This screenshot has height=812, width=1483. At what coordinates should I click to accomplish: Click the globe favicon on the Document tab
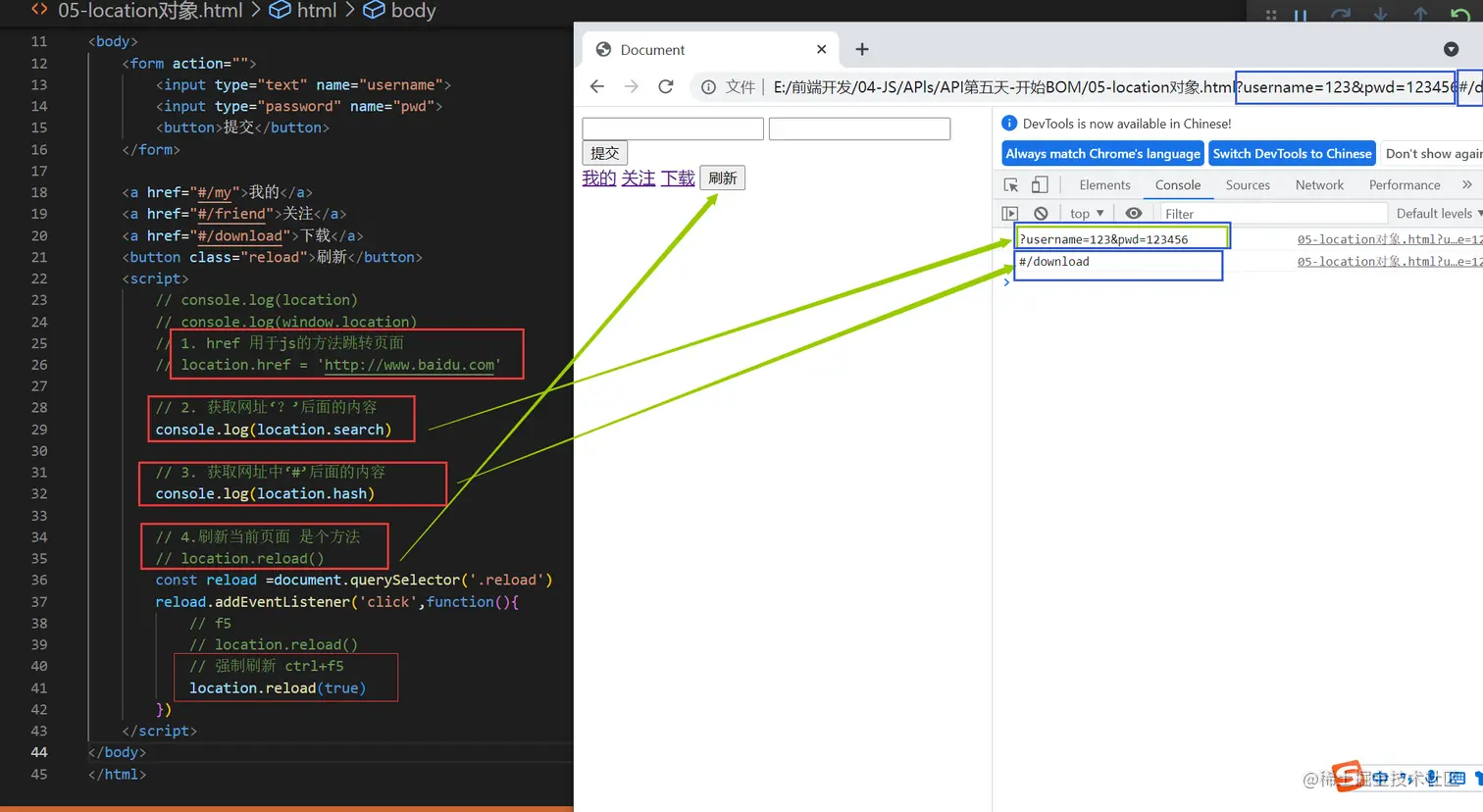pyautogui.click(x=603, y=49)
